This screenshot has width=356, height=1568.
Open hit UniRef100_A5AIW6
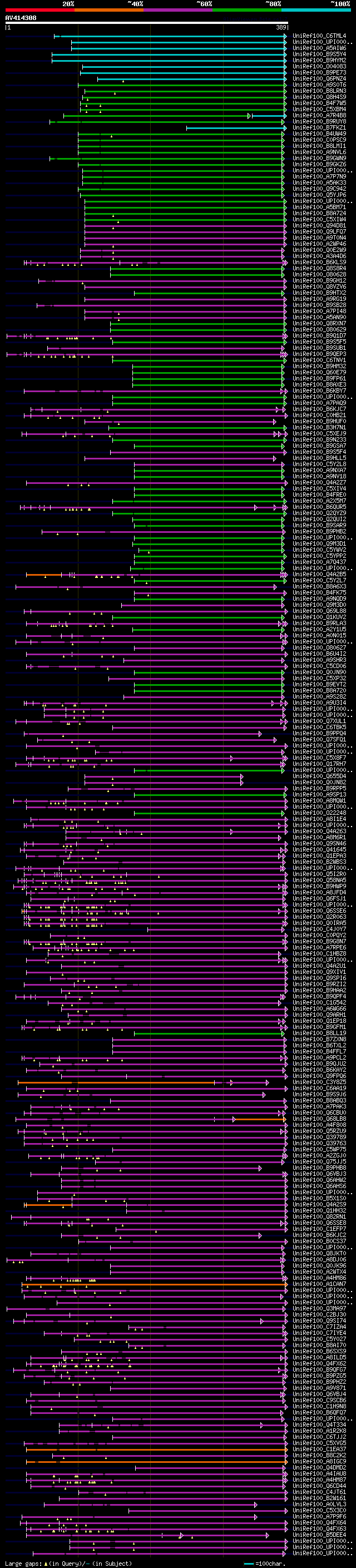tap(319, 48)
